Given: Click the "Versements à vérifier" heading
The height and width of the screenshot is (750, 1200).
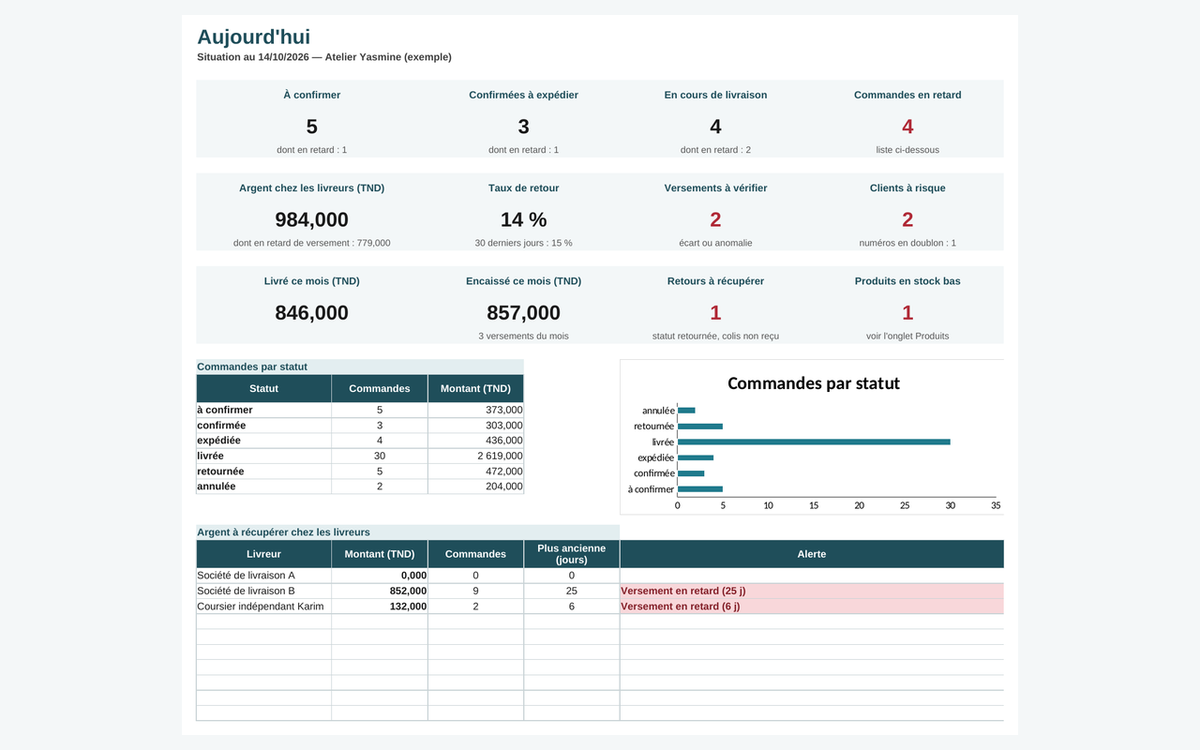Looking at the screenshot, I should (716, 188).
